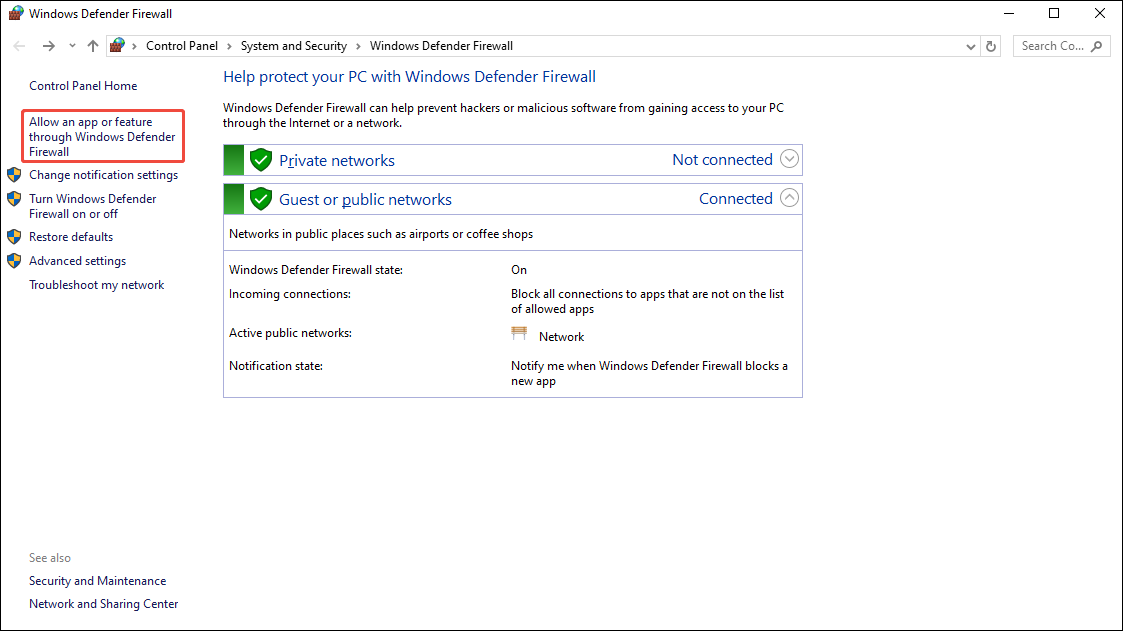Close the Windows Defender Firewall window
Image resolution: width=1123 pixels, height=631 pixels.
tap(1100, 14)
